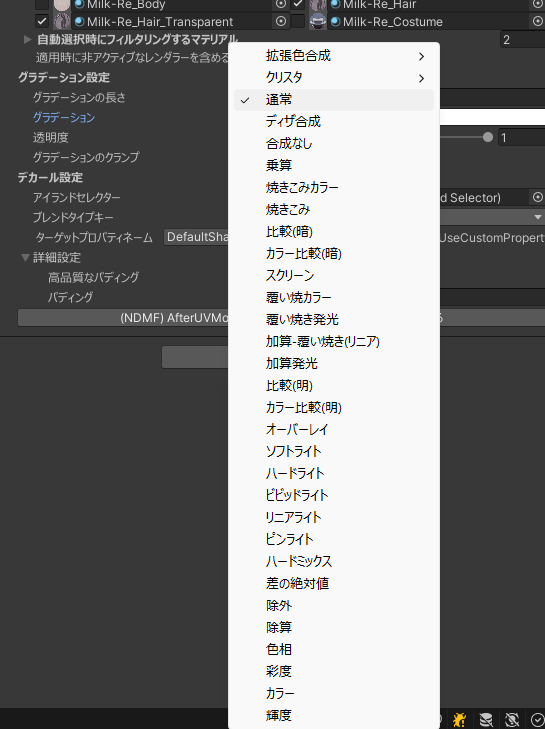Expand the クリスタ submenu arrow
The height and width of the screenshot is (729, 545).
pyautogui.click(x=421, y=78)
